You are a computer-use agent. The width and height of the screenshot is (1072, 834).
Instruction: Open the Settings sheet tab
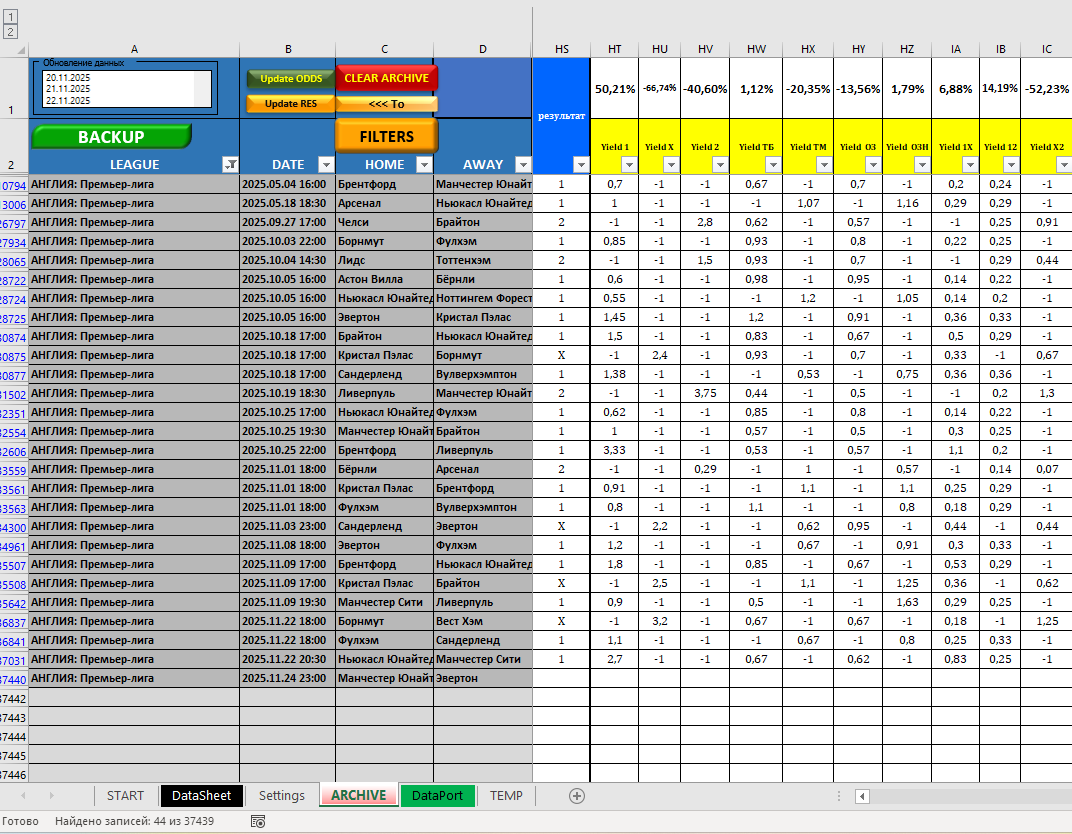click(281, 796)
